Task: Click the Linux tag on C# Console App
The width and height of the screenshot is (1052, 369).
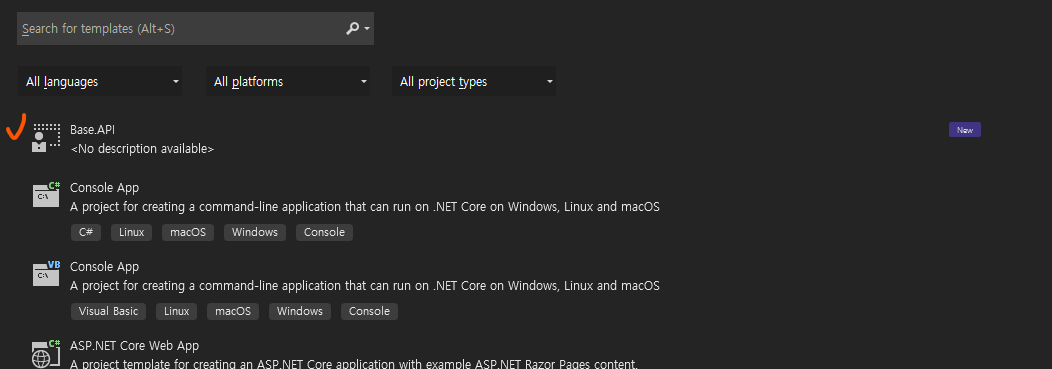Action: pos(132,232)
